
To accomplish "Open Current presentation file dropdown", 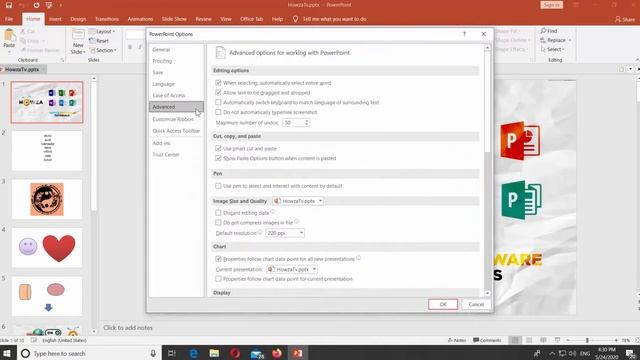I will pos(292,269).
